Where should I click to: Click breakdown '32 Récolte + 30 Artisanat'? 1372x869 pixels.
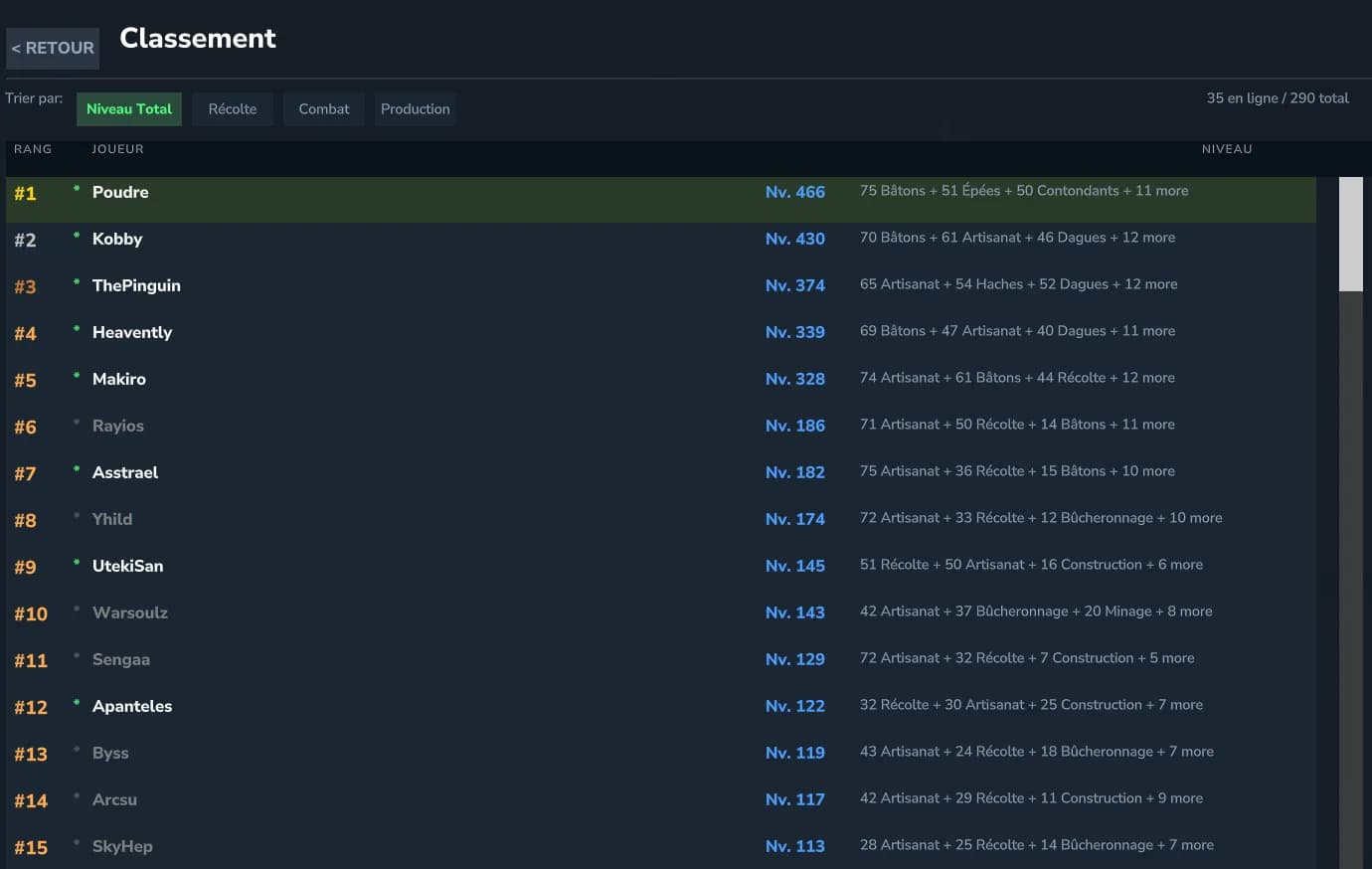click(x=1031, y=705)
